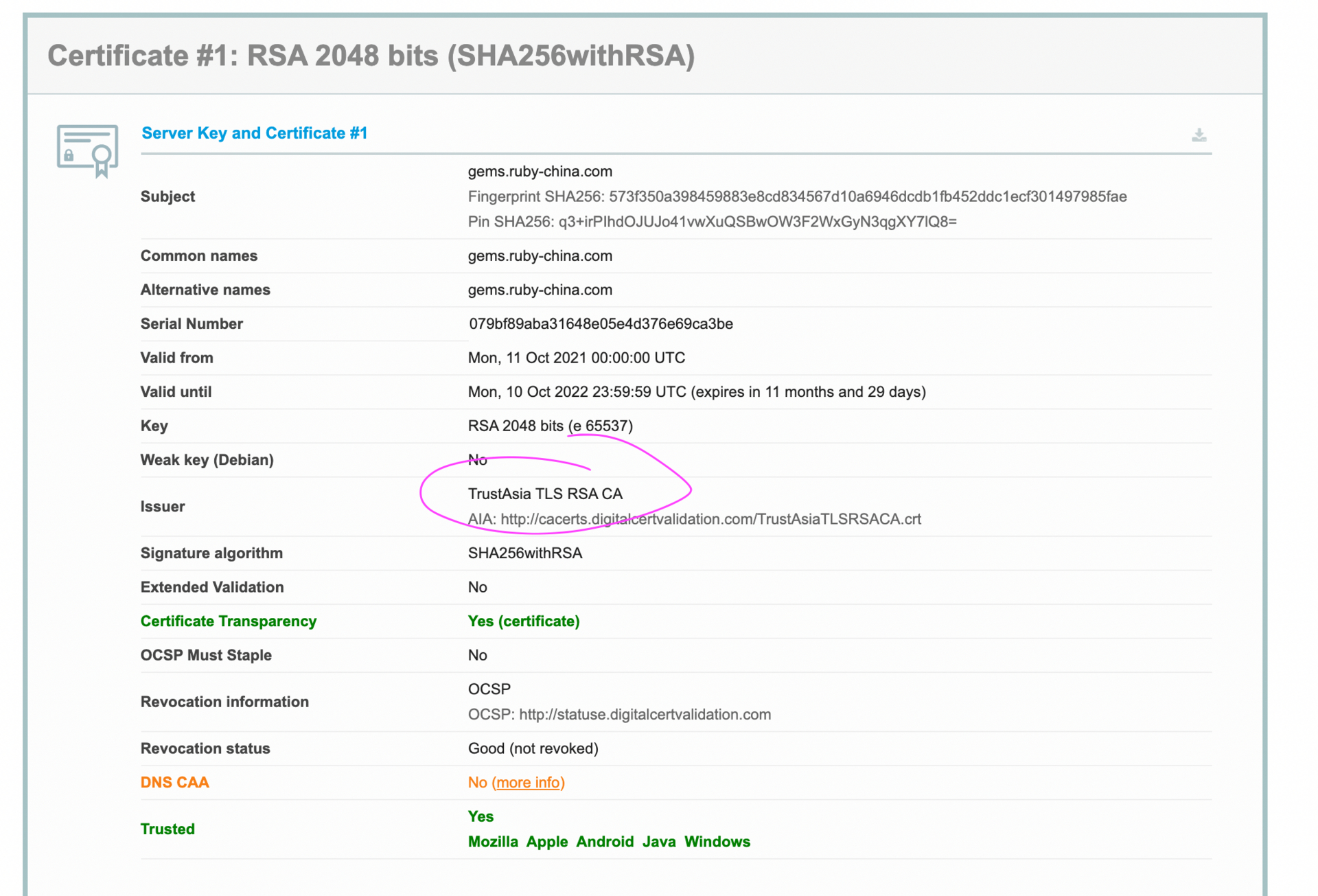Click the Revocation status label
Screen dimensions: 1318x896
click(x=205, y=748)
